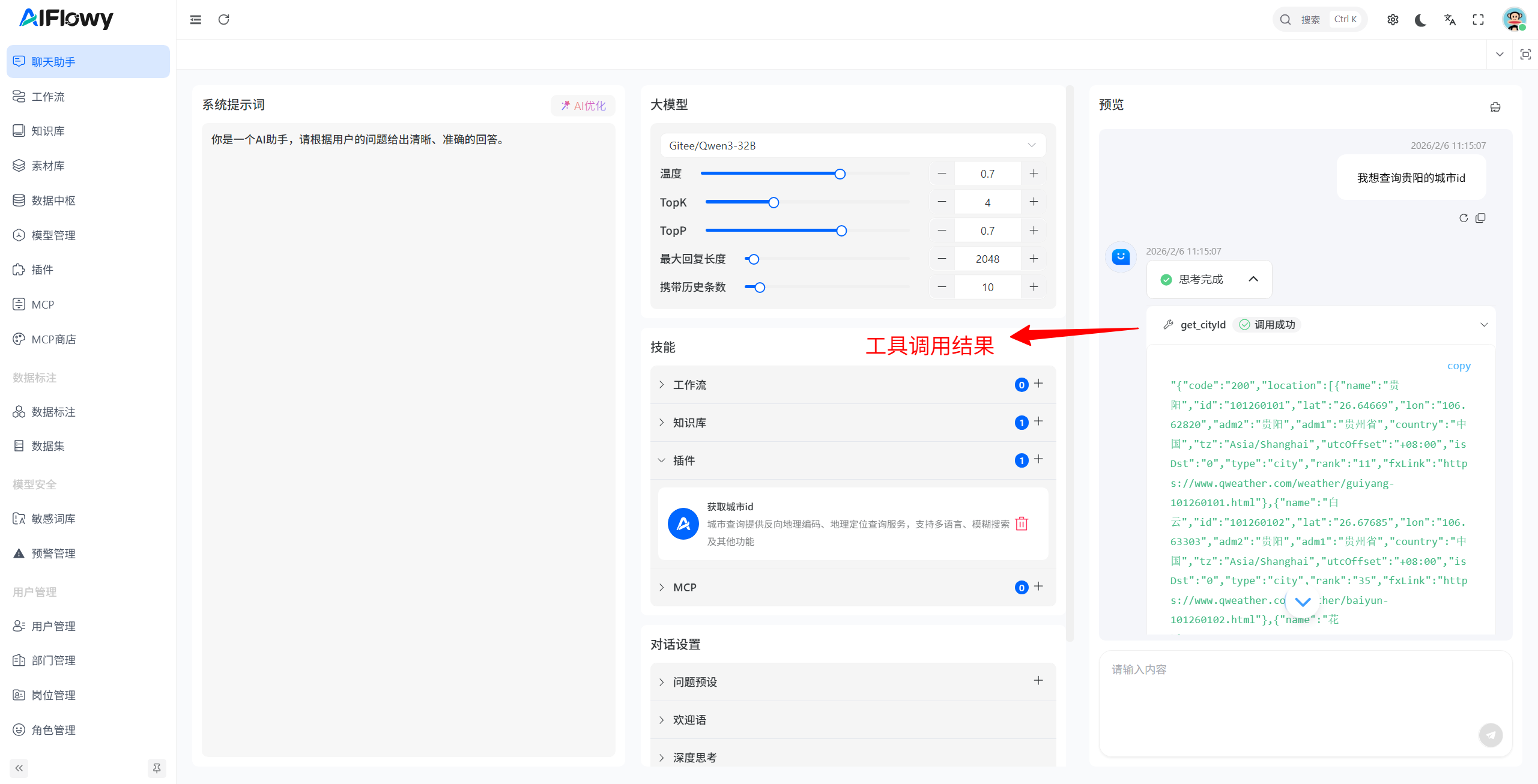1538x784 pixels.
Task: Toggle dark mode moon icon
Action: point(1420,20)
